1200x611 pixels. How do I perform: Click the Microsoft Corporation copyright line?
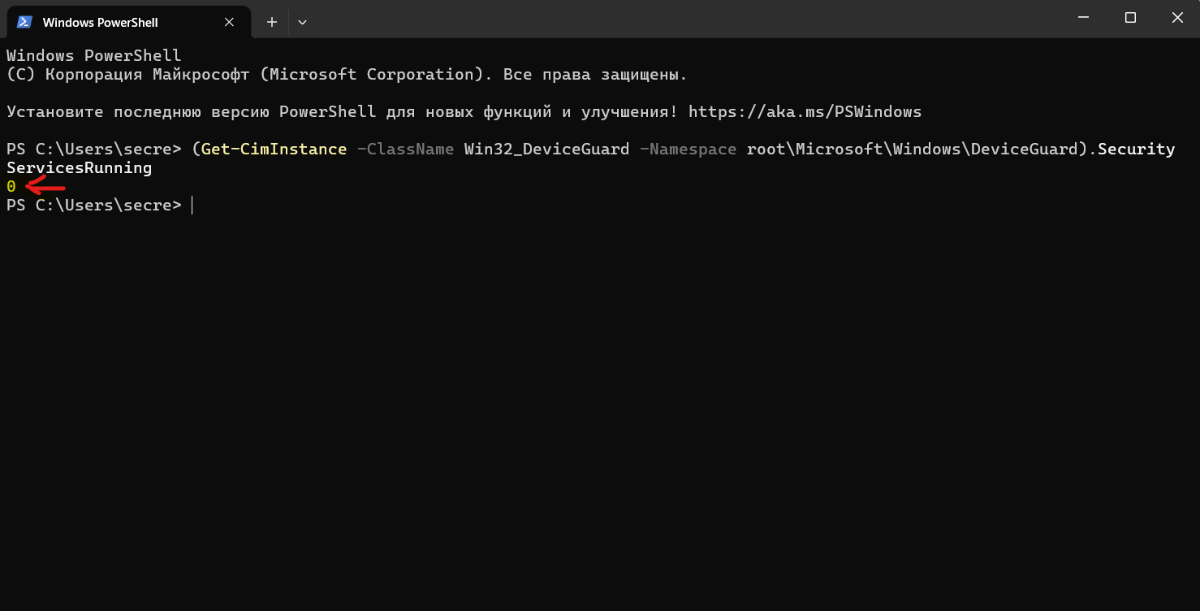pos(346,74)
